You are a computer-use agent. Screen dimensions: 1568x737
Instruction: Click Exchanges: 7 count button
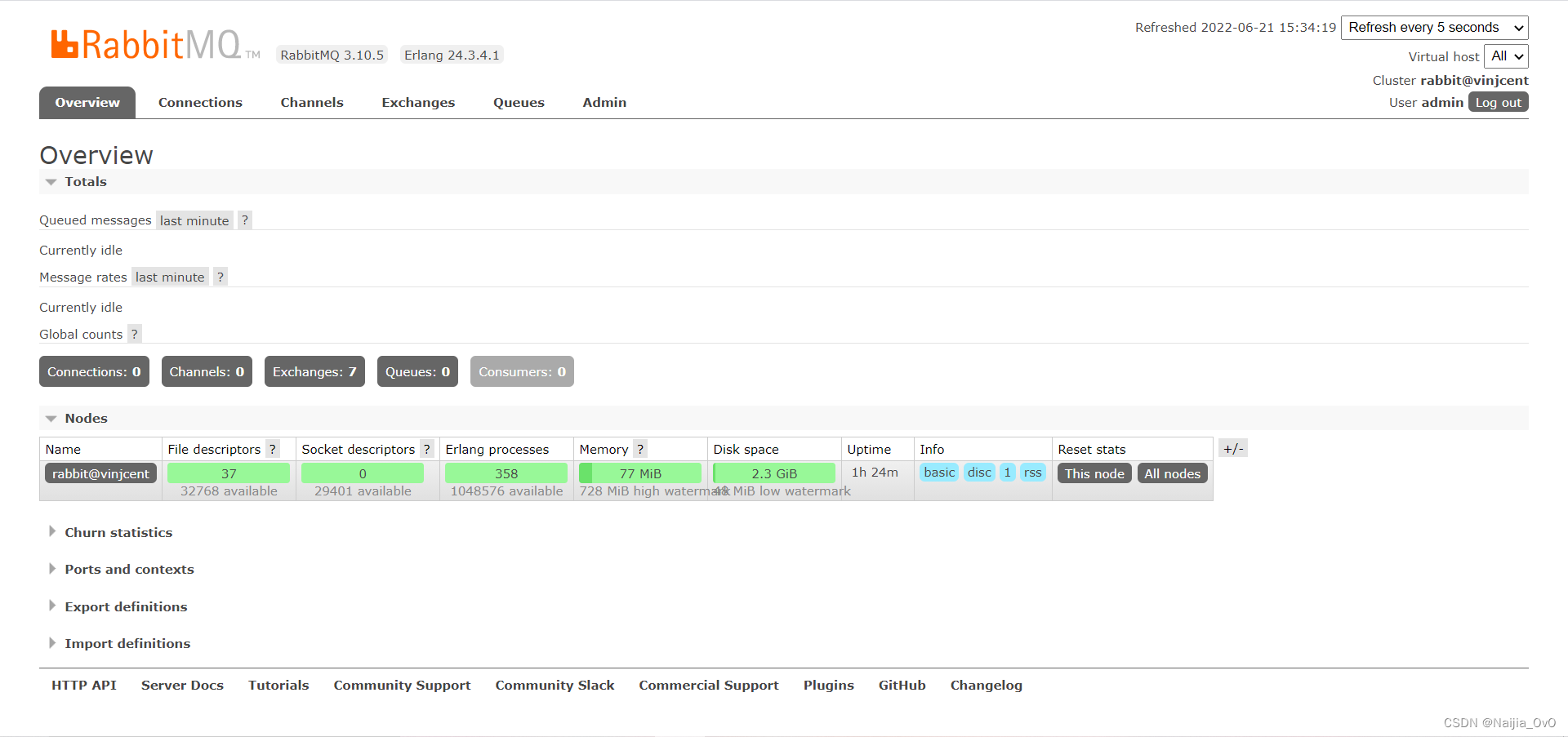click(x=314, y=371)
